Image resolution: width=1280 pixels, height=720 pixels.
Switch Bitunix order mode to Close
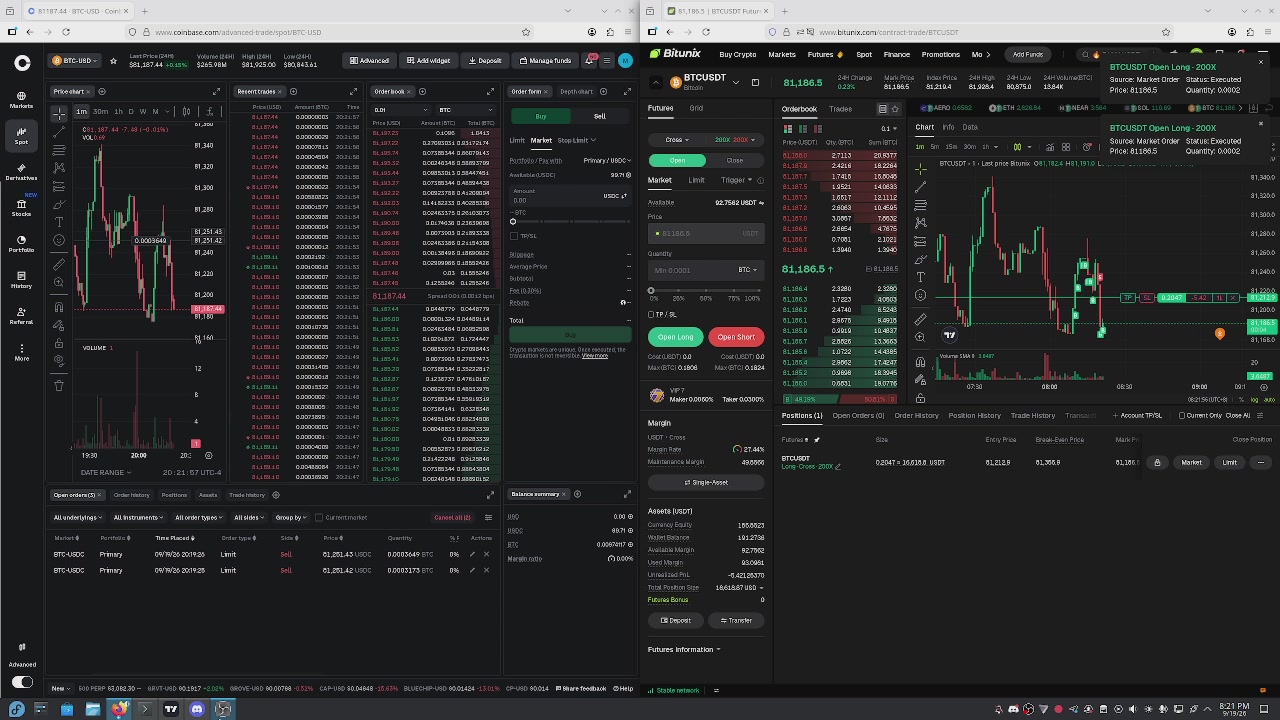[x=735, y=160]
